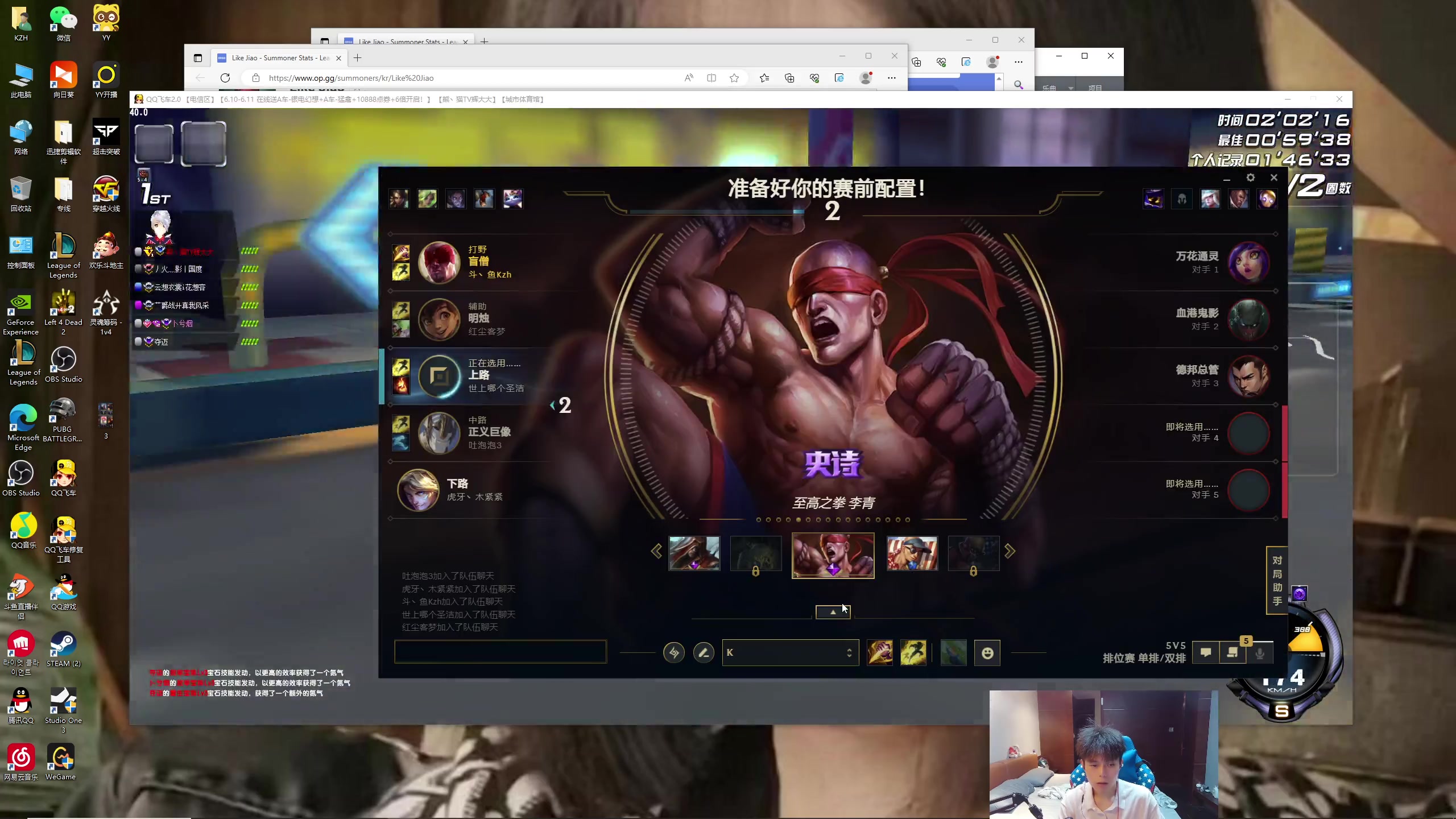1456x819 pixels.
Task: Add op.gg page to favorites star
Action: pos(734,78)
